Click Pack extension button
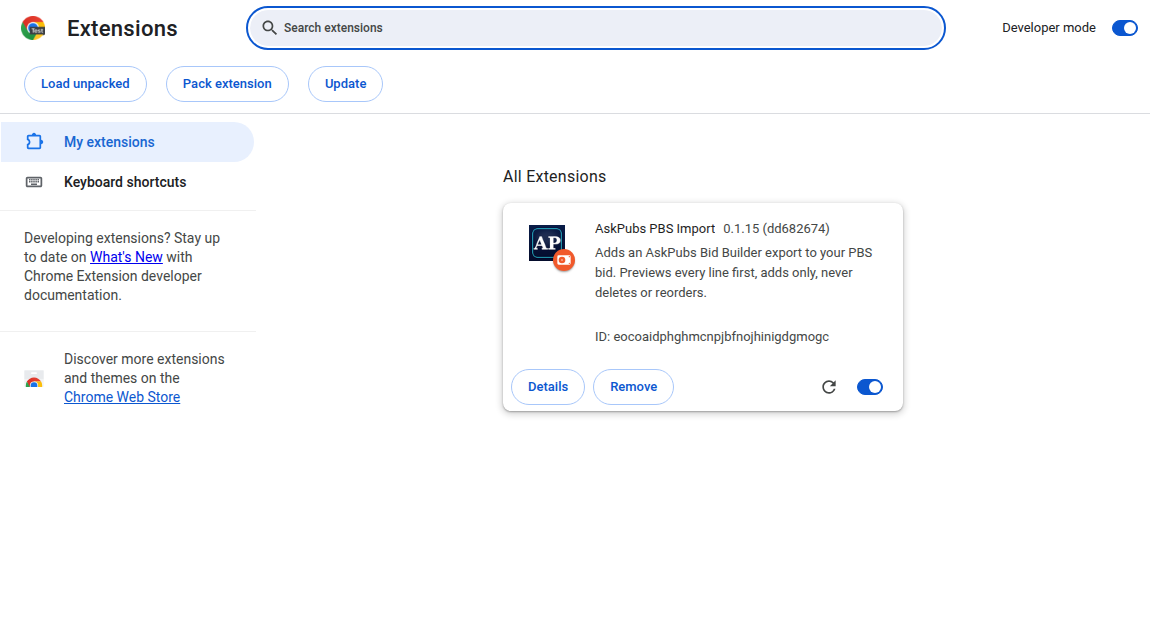The image size is (1150, 620). click(x=227, y=84)
